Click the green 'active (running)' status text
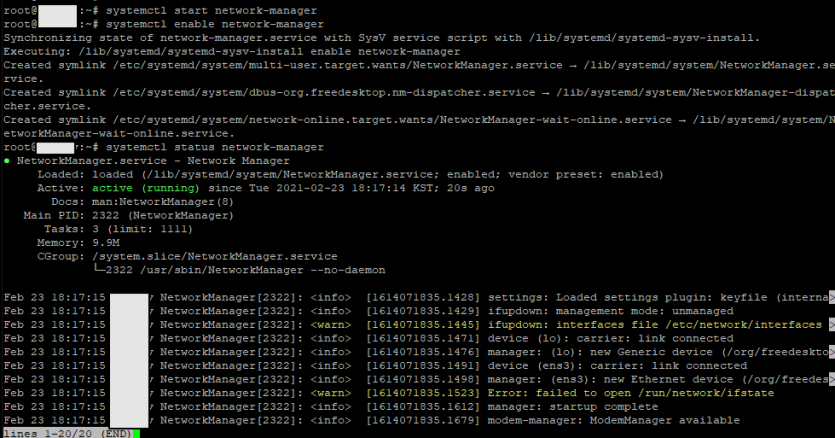 coord(146,188)
